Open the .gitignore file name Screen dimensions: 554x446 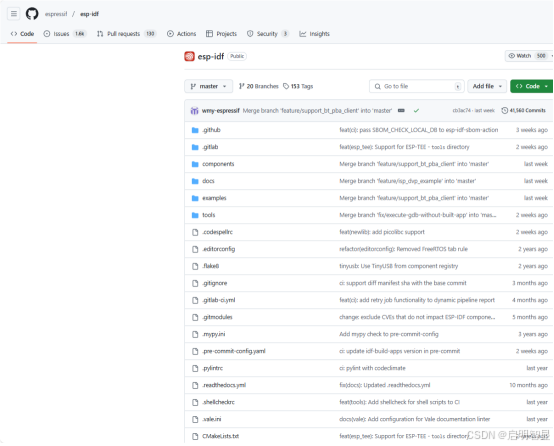tap(215, 283)
